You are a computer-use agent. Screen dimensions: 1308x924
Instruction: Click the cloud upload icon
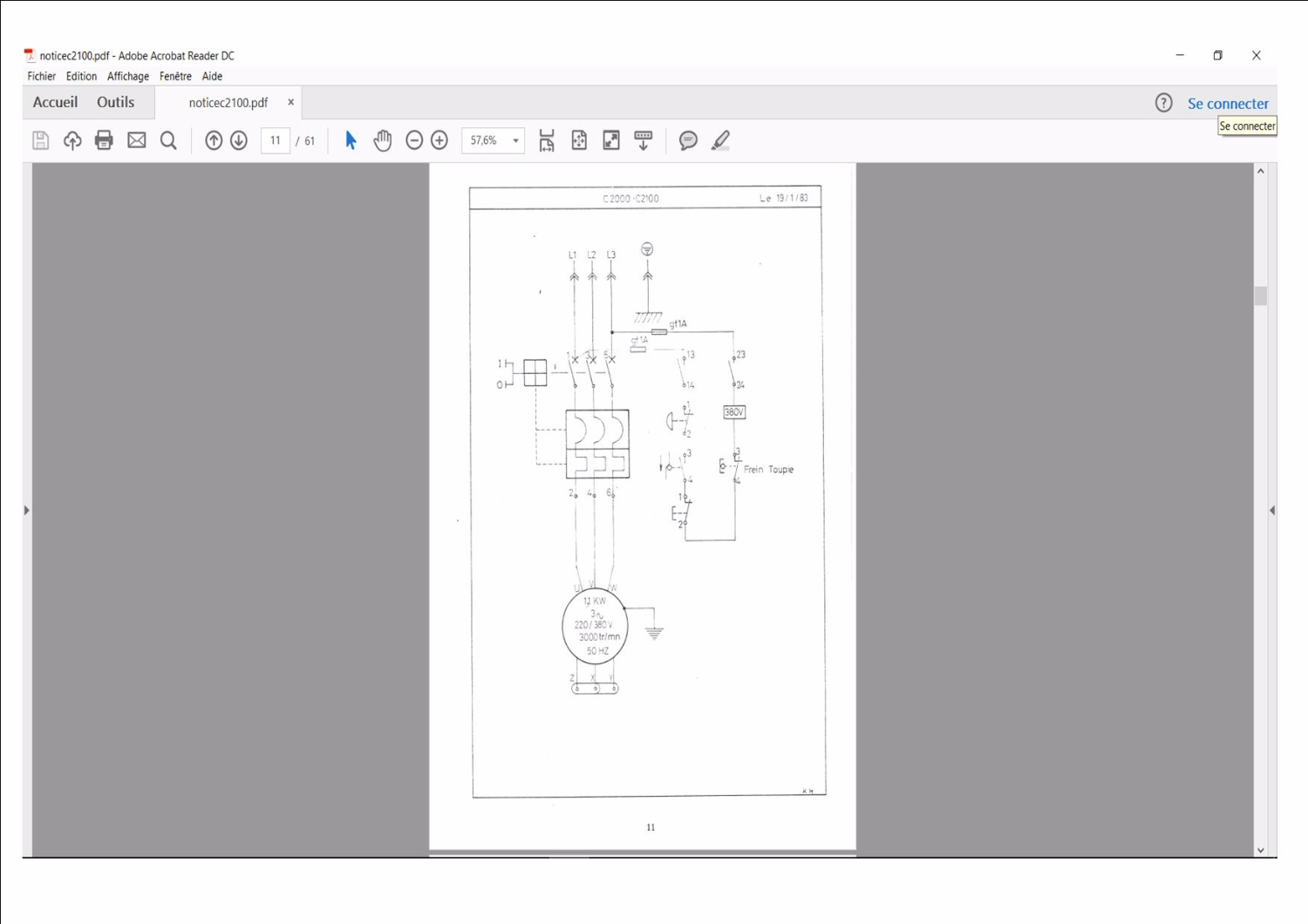[72, 140]
